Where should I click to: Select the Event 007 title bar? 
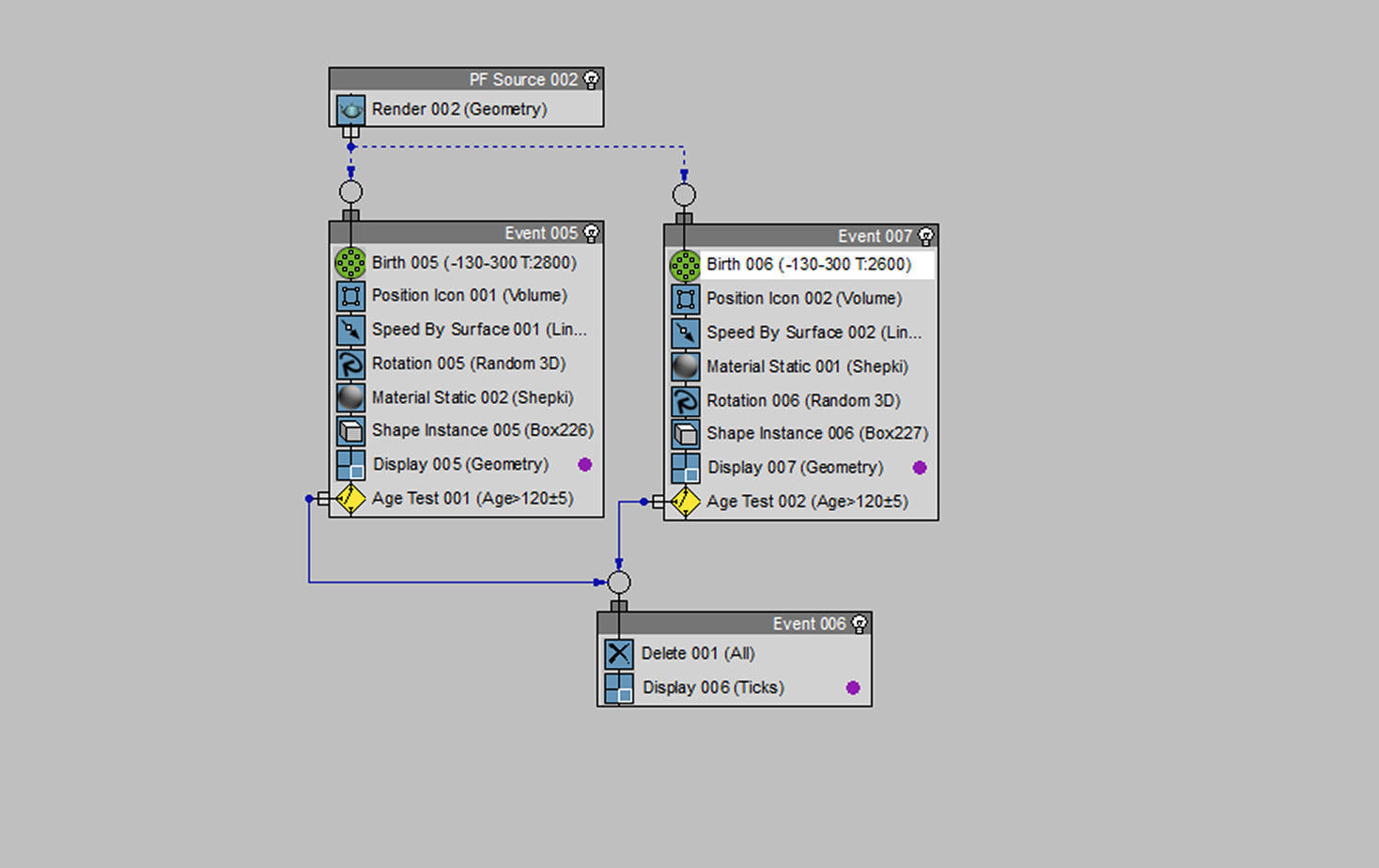(x=801, y=236)
